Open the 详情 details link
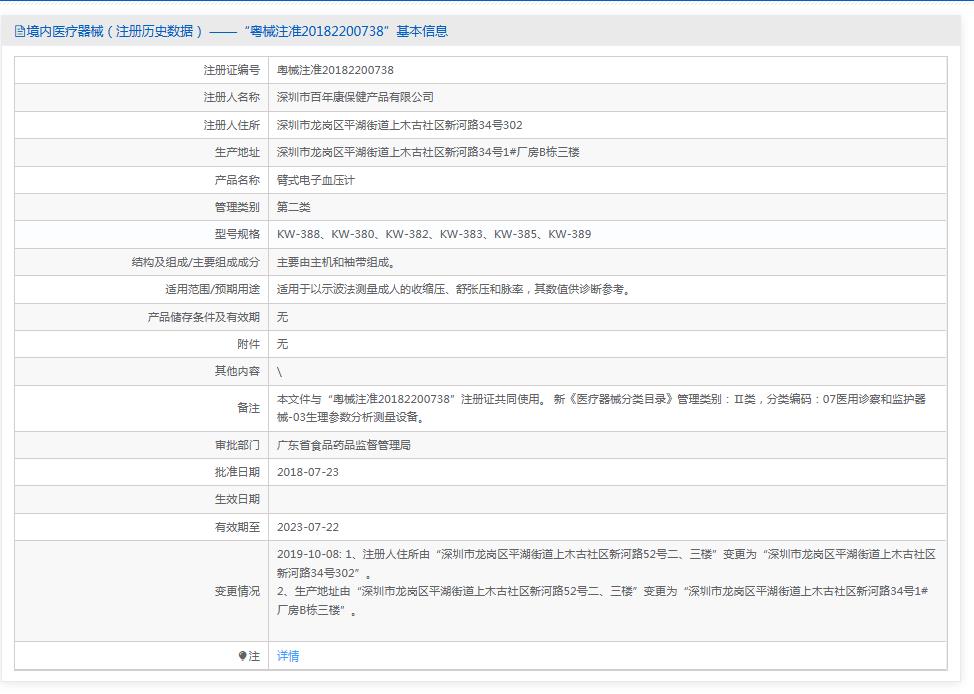 point(290,657)
